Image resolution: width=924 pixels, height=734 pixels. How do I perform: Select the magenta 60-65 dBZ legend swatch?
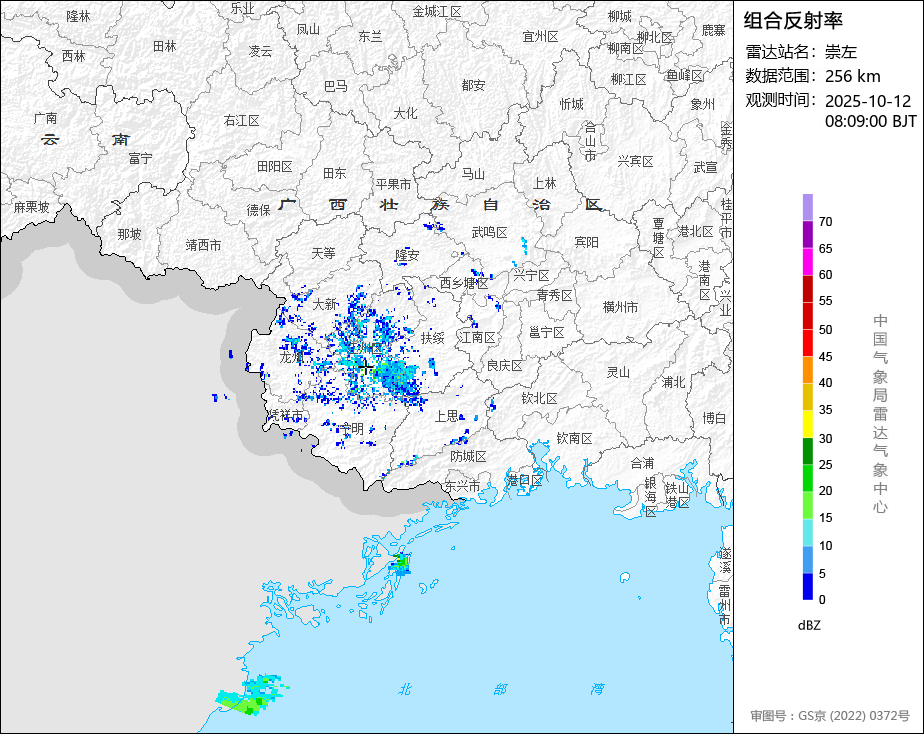coord(807,261)
